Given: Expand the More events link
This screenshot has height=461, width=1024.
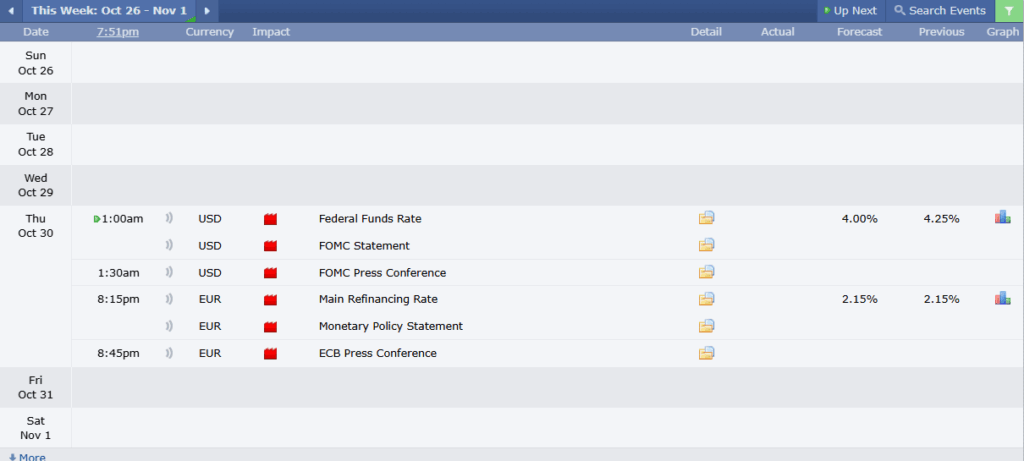Looking at the screenshot, I should coord(27,456).
